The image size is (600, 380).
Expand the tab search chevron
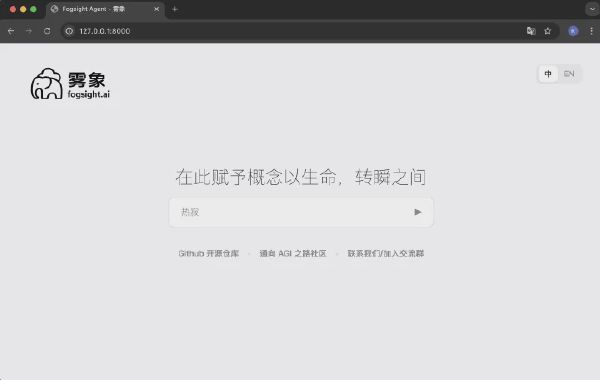click(x=592, y=9)
